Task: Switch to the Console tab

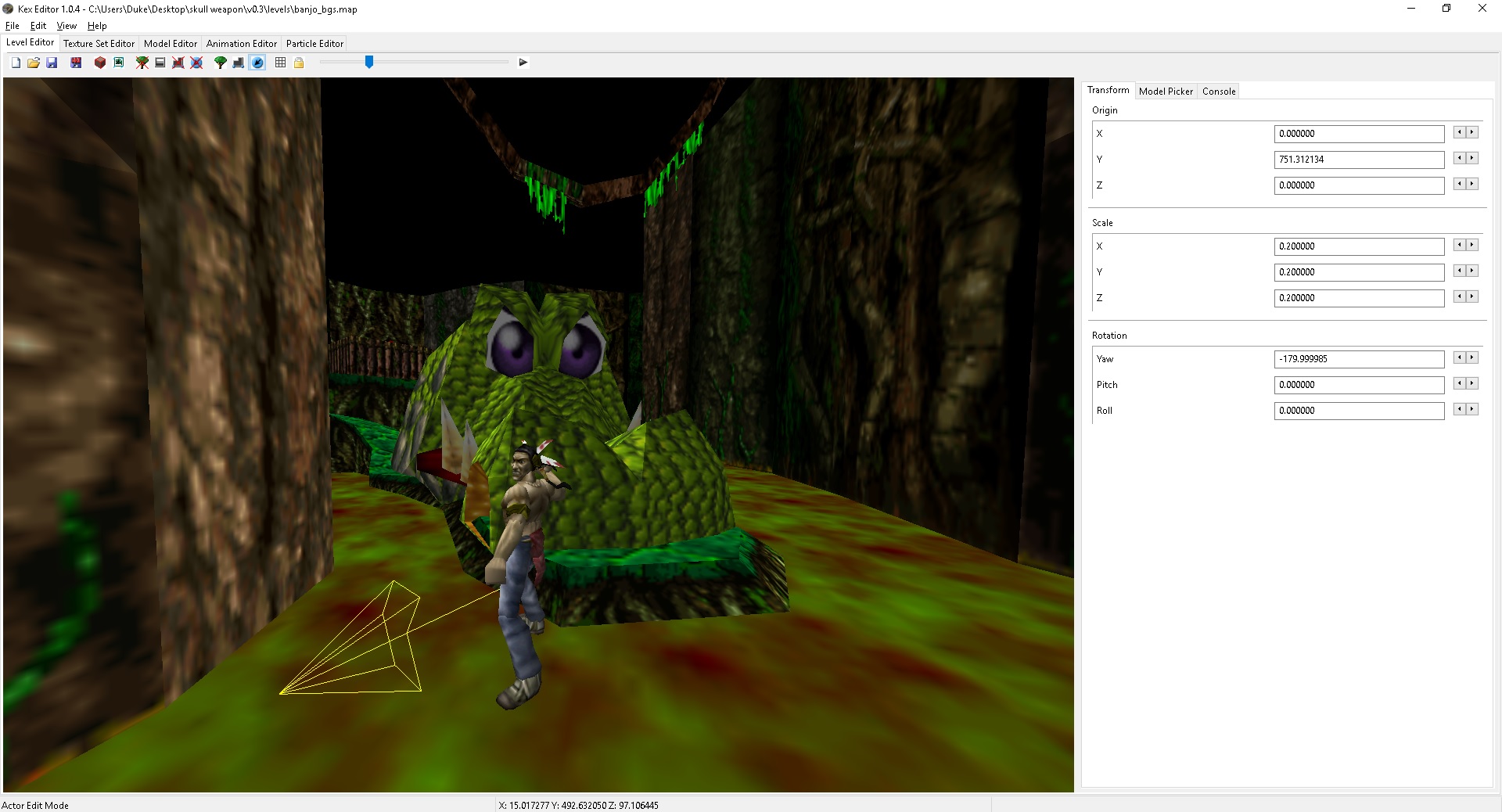Action: click(x=1219, y=92)
